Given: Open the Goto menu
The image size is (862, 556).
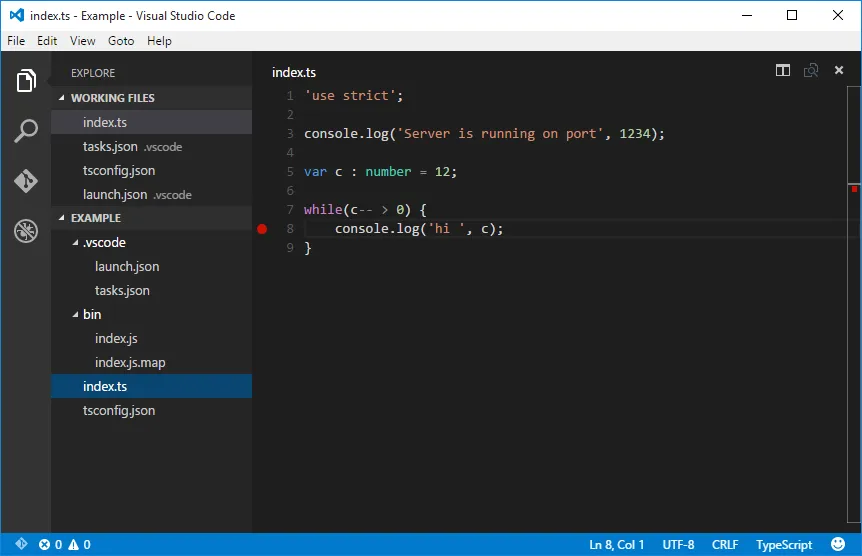Looking at the screenshot, I should point(121,41).
